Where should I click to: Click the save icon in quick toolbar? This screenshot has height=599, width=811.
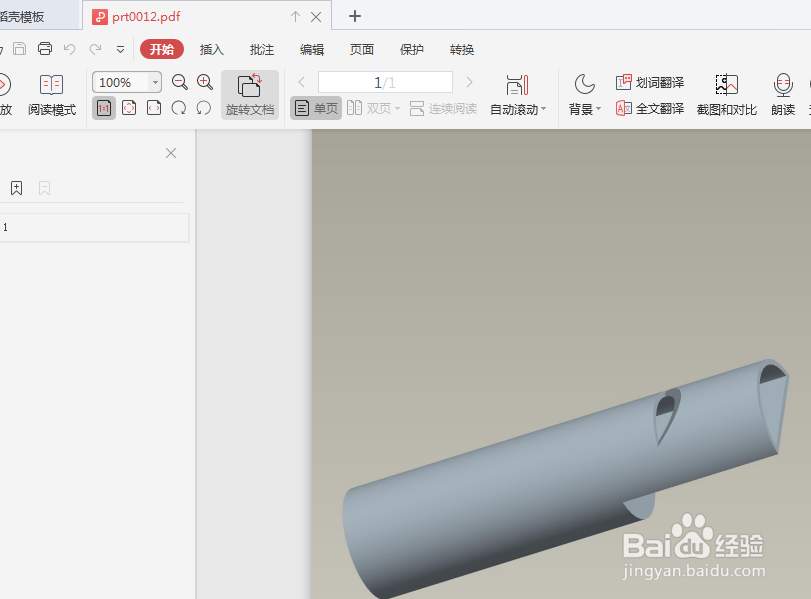point(20,49)
